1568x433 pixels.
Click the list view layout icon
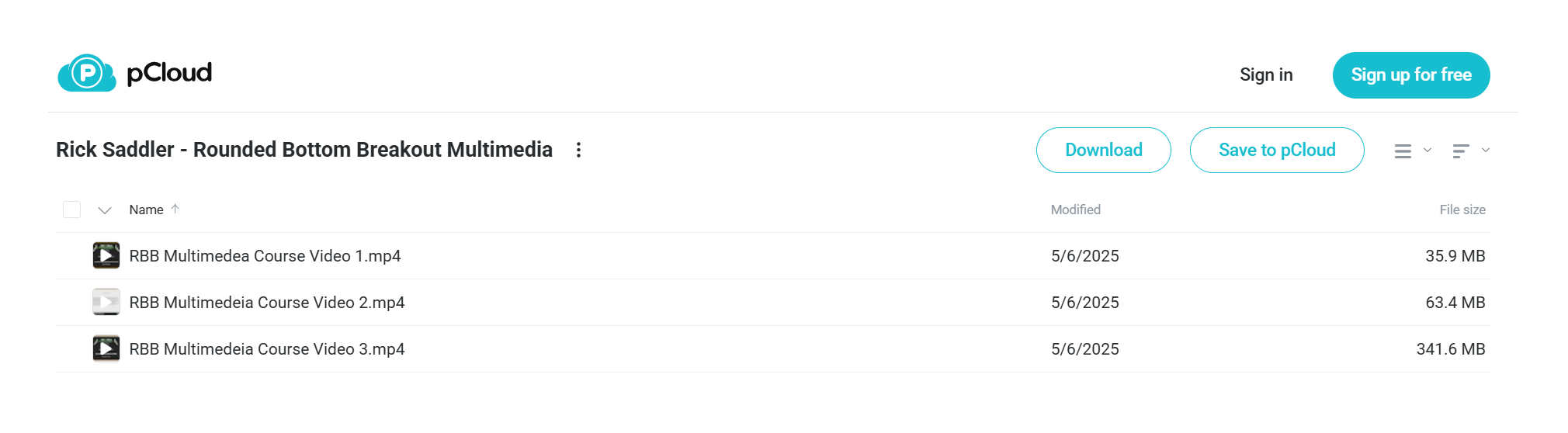click(1403, 151)
